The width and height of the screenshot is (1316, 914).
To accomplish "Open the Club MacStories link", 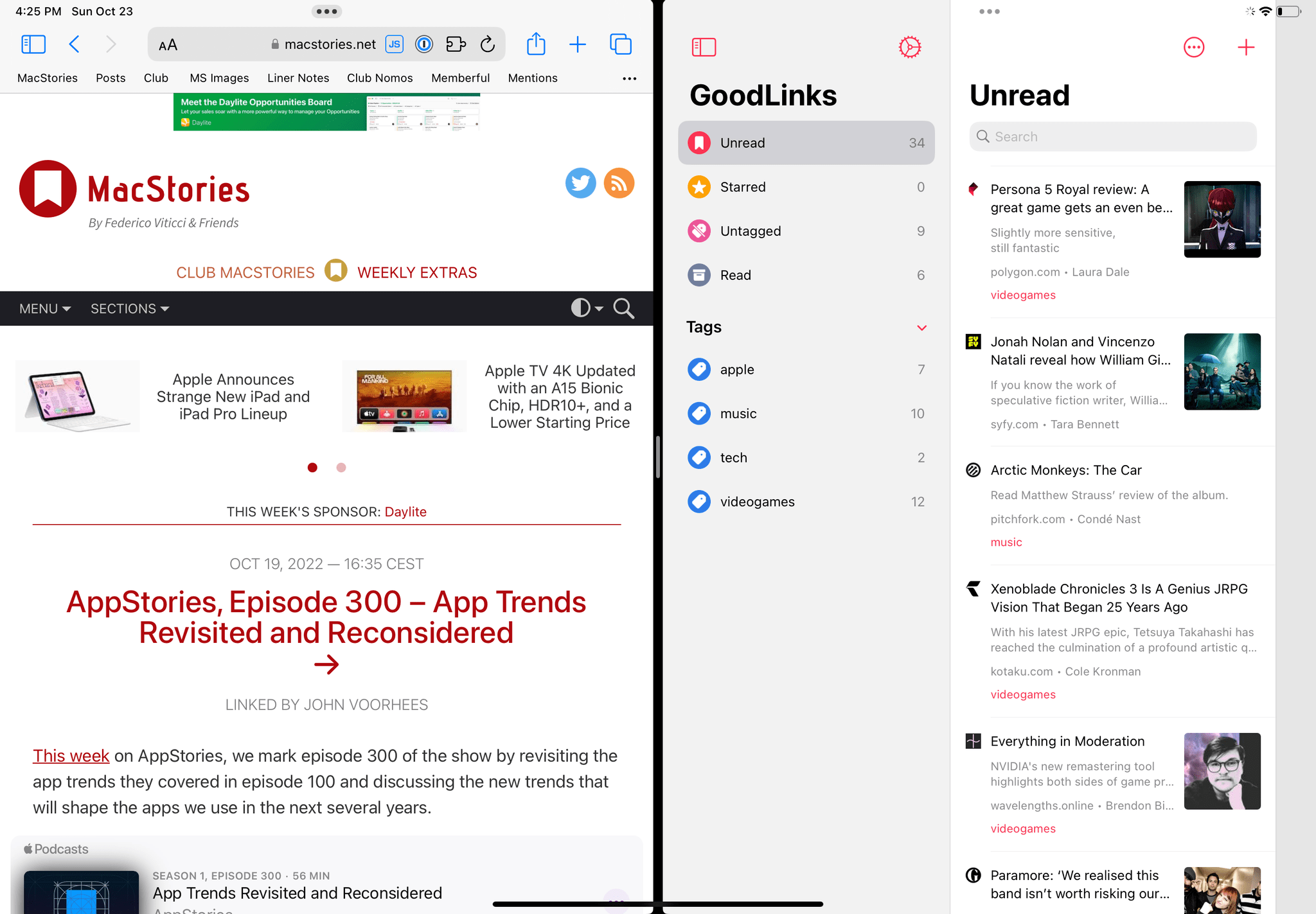I will point(245,272).
